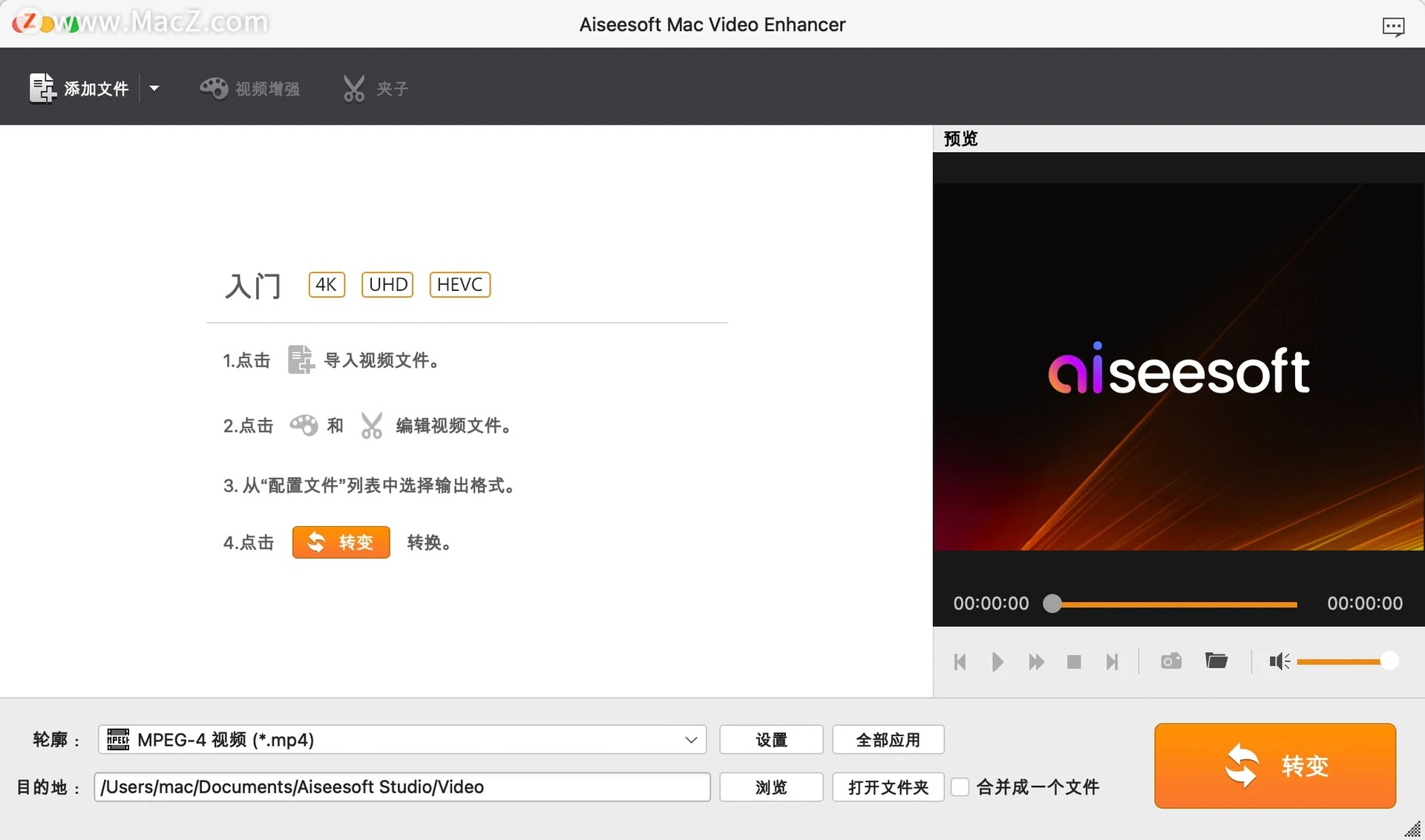
Task: Click the 浏览 browse button
Action: [x=771, y=787]
